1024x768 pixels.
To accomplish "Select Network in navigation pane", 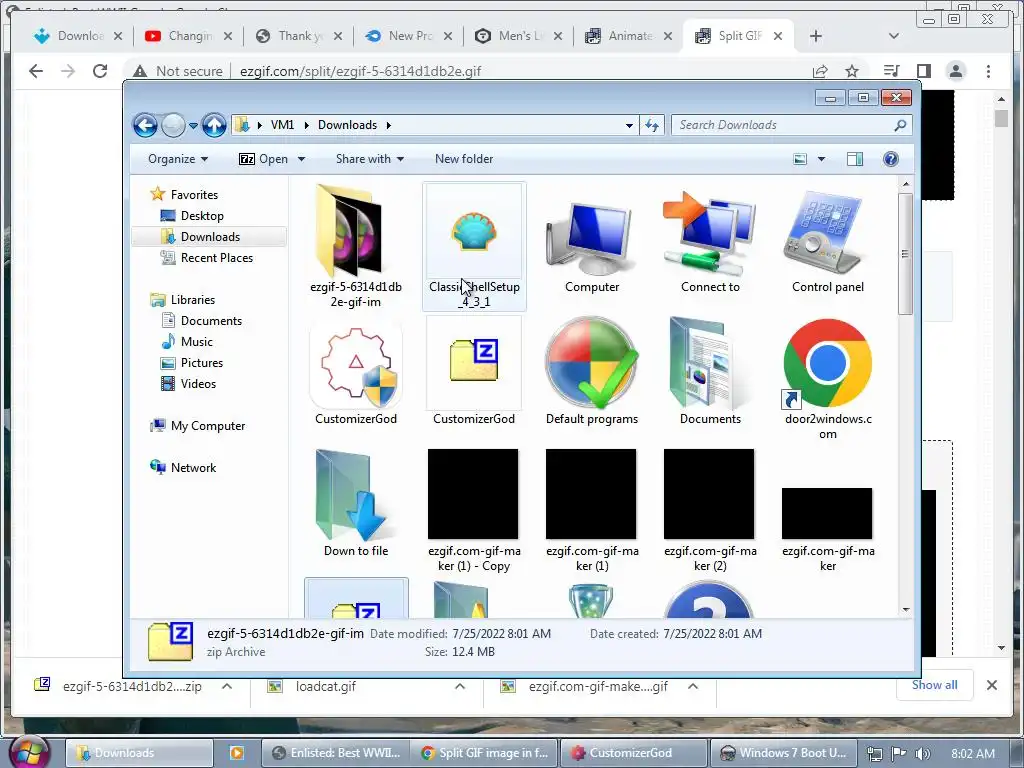I will (x=193, y=468).
